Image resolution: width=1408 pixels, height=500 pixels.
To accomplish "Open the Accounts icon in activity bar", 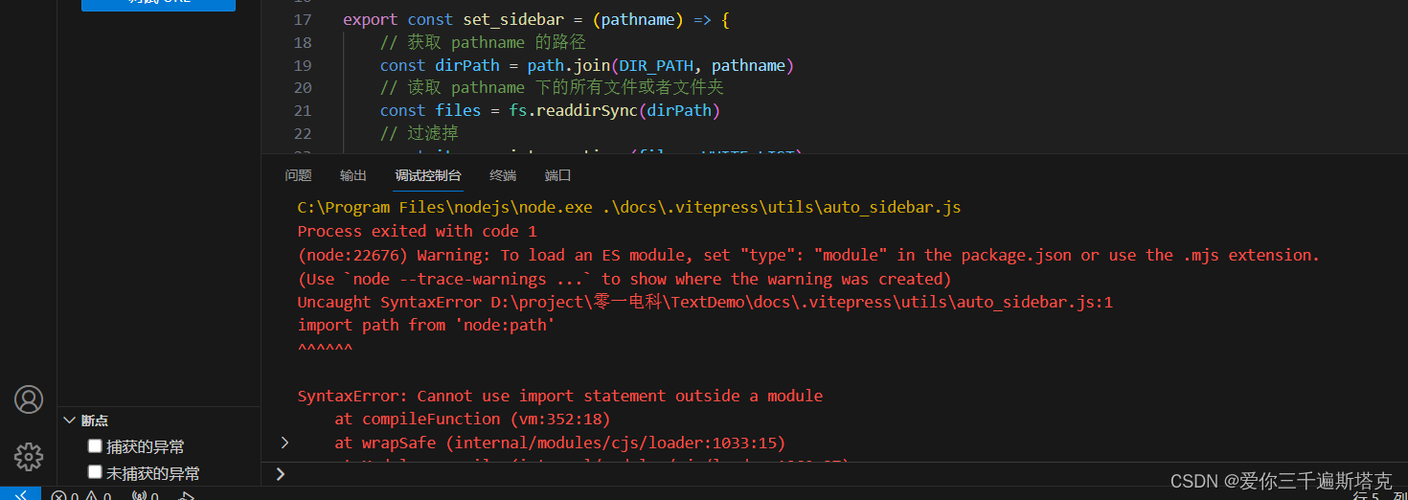I will click(x=28, y=400).
